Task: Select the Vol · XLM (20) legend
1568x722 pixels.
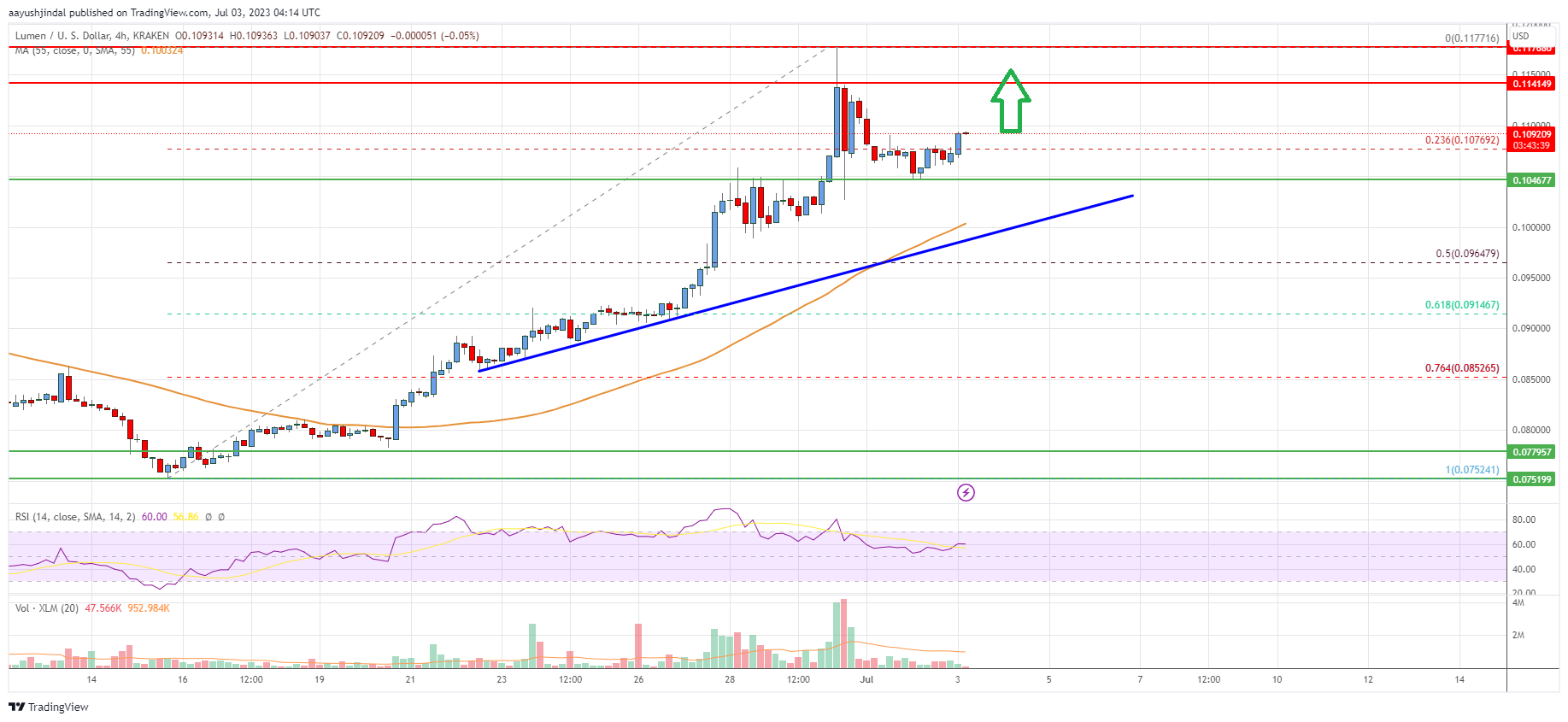Action: [x=47, y=608]
